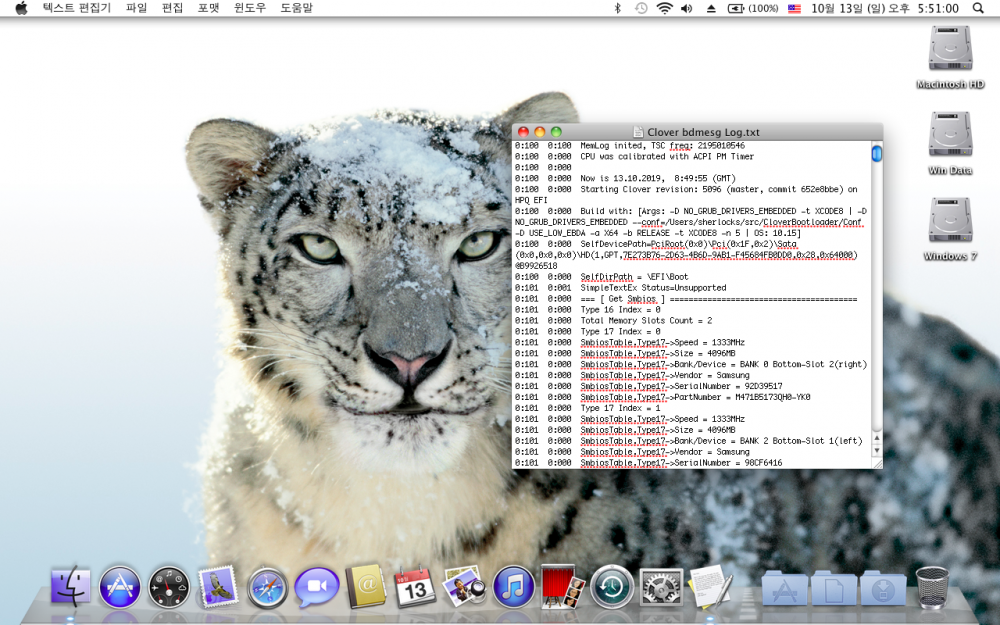This screenshot has height=625, width=1000.
Task: Open System Preferences gear icon
Action: (661, 587)
